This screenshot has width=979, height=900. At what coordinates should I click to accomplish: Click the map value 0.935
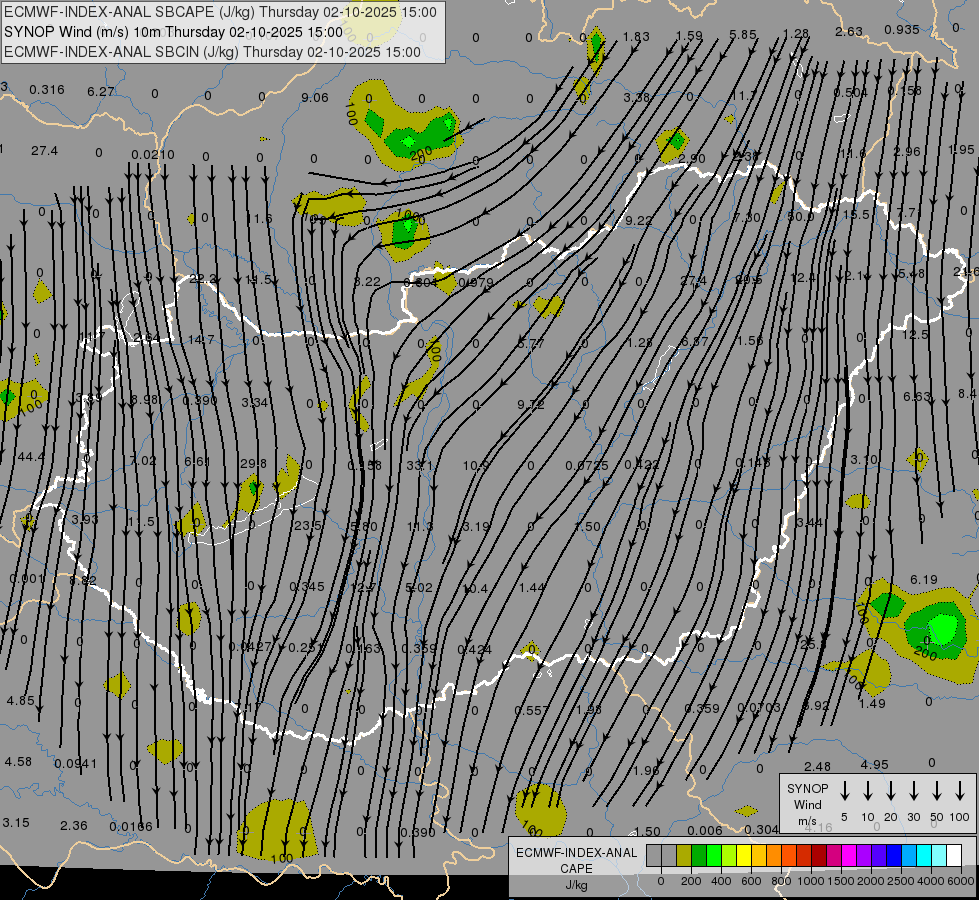click(902, 29)
